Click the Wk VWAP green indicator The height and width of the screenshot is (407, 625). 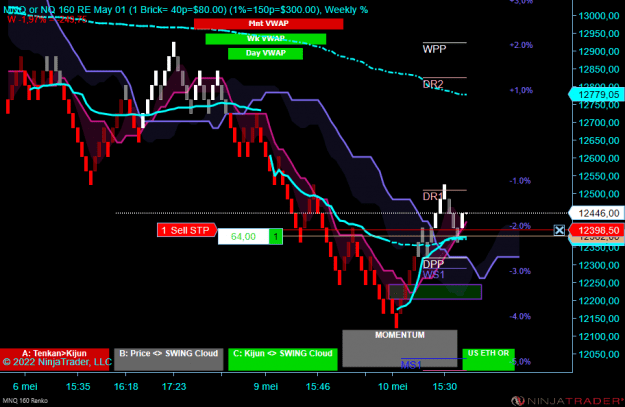point(265,39)
